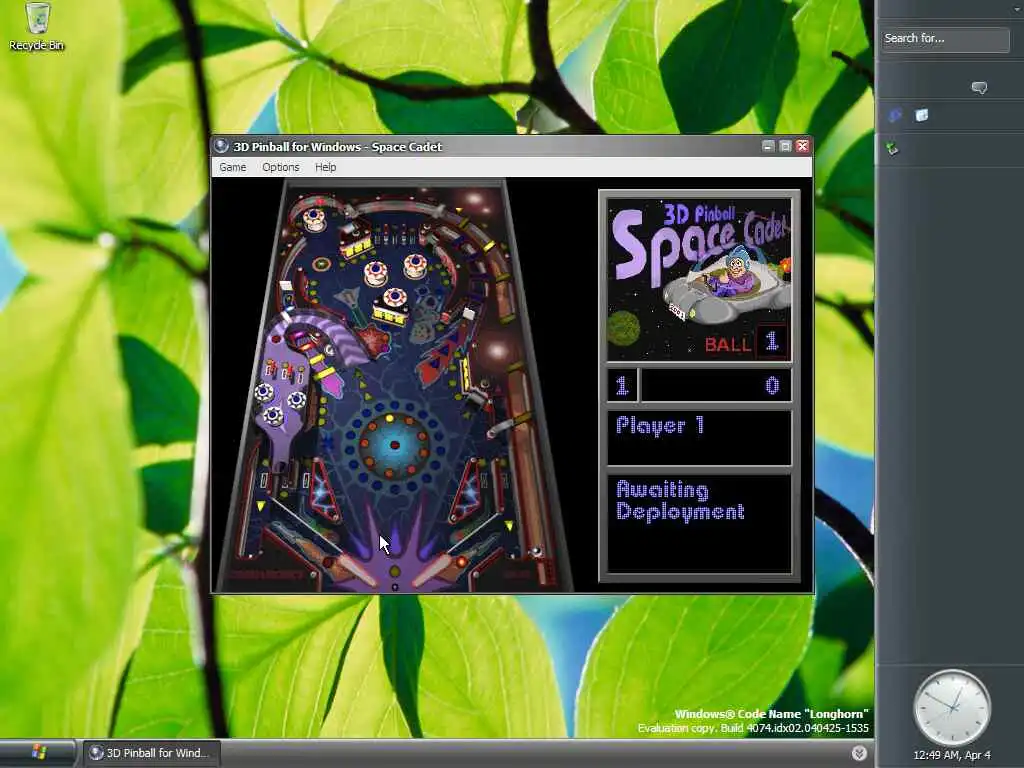Click the red star on the table

375,340
